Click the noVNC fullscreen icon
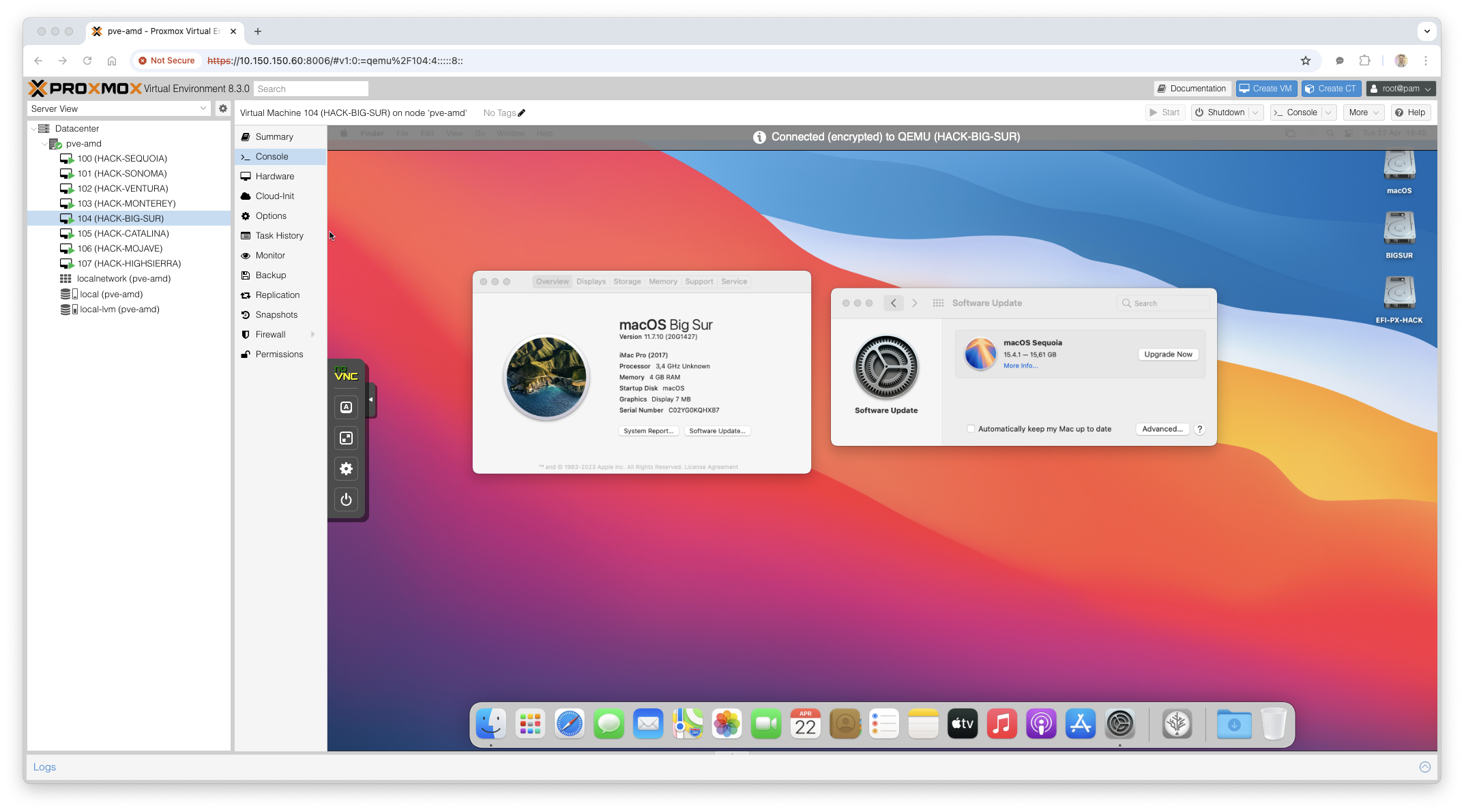Viewport: 1464px width, 812px height. (346, 438)
